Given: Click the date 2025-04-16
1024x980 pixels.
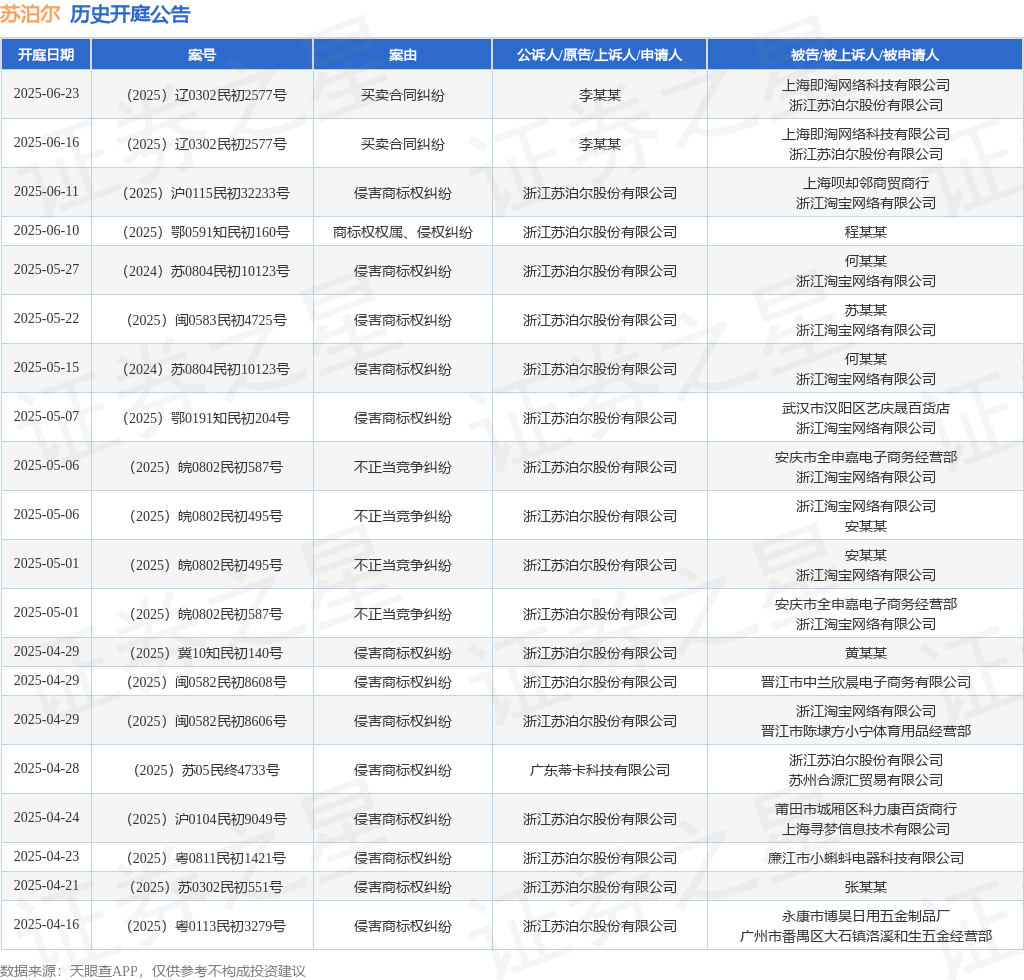Looking at the screenshot, I should (46, 925).
